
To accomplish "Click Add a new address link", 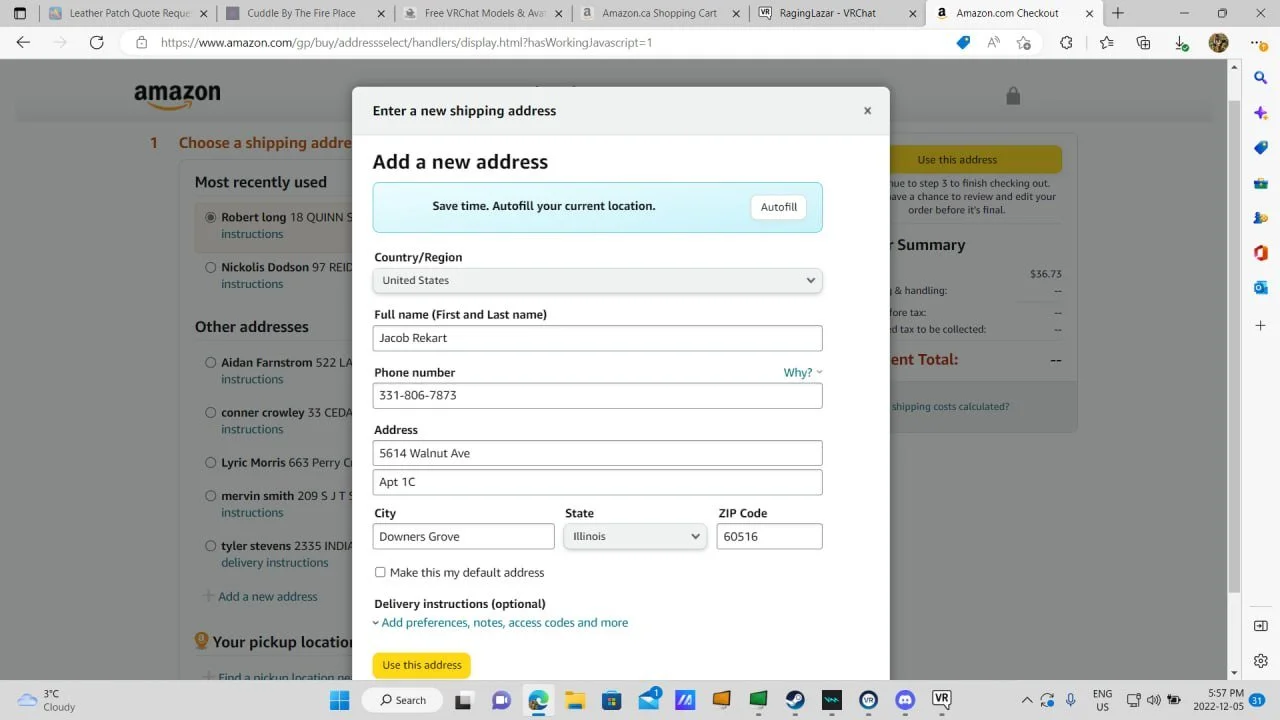I will (268, 596).
